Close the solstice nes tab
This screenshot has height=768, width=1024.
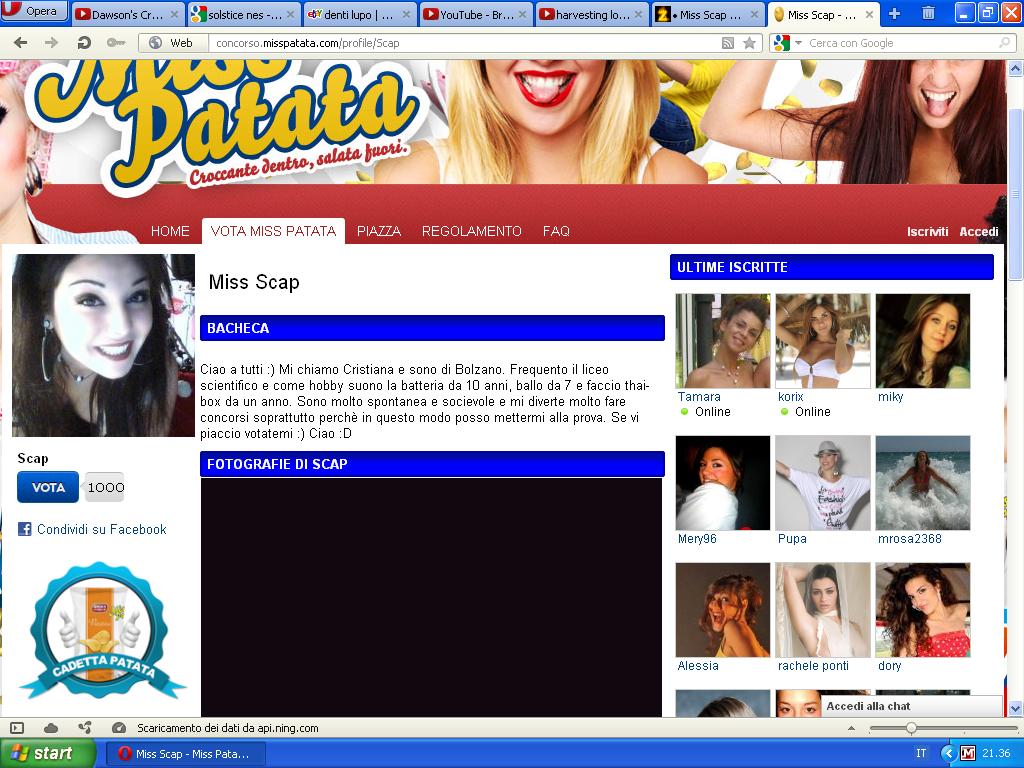coord(291,14)
